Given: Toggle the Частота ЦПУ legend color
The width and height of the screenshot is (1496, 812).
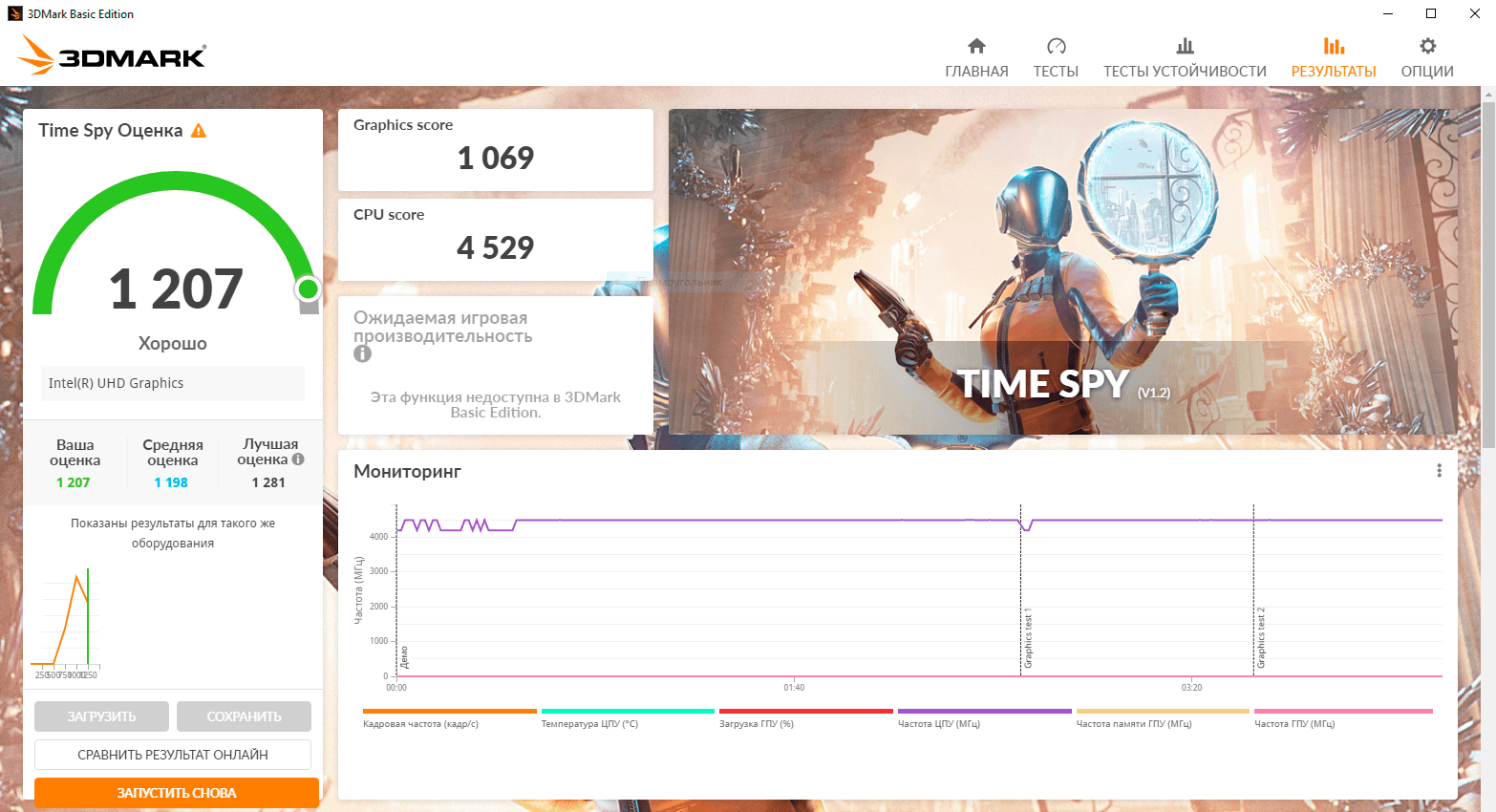Looking at the screenshot, I should [x=985, y=711].
